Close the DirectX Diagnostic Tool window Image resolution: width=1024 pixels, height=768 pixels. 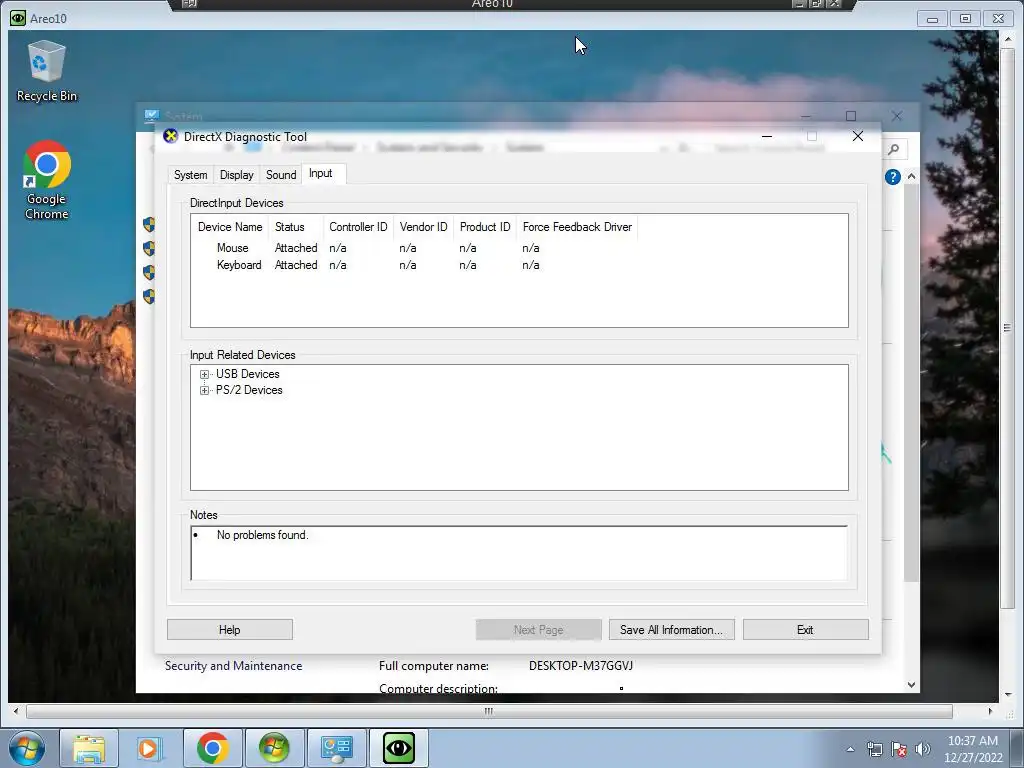[857, 136]
